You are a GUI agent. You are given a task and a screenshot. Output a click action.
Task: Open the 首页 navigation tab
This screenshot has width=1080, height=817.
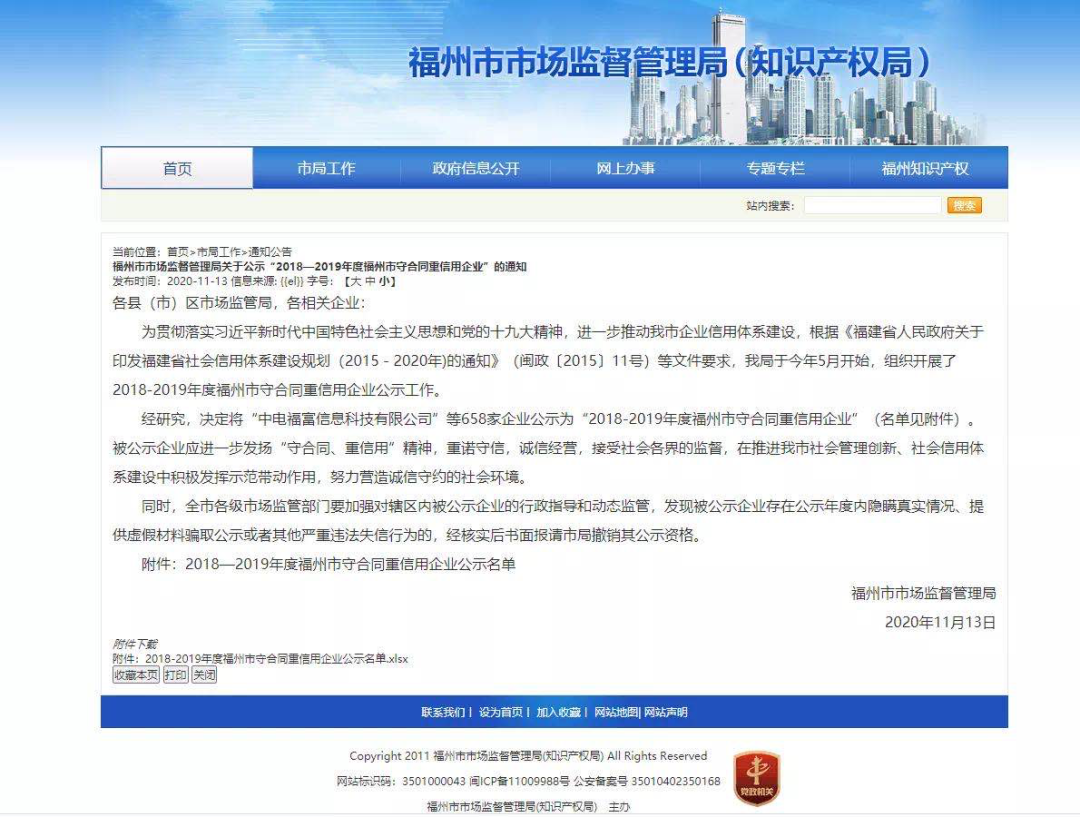click(177, 169)
